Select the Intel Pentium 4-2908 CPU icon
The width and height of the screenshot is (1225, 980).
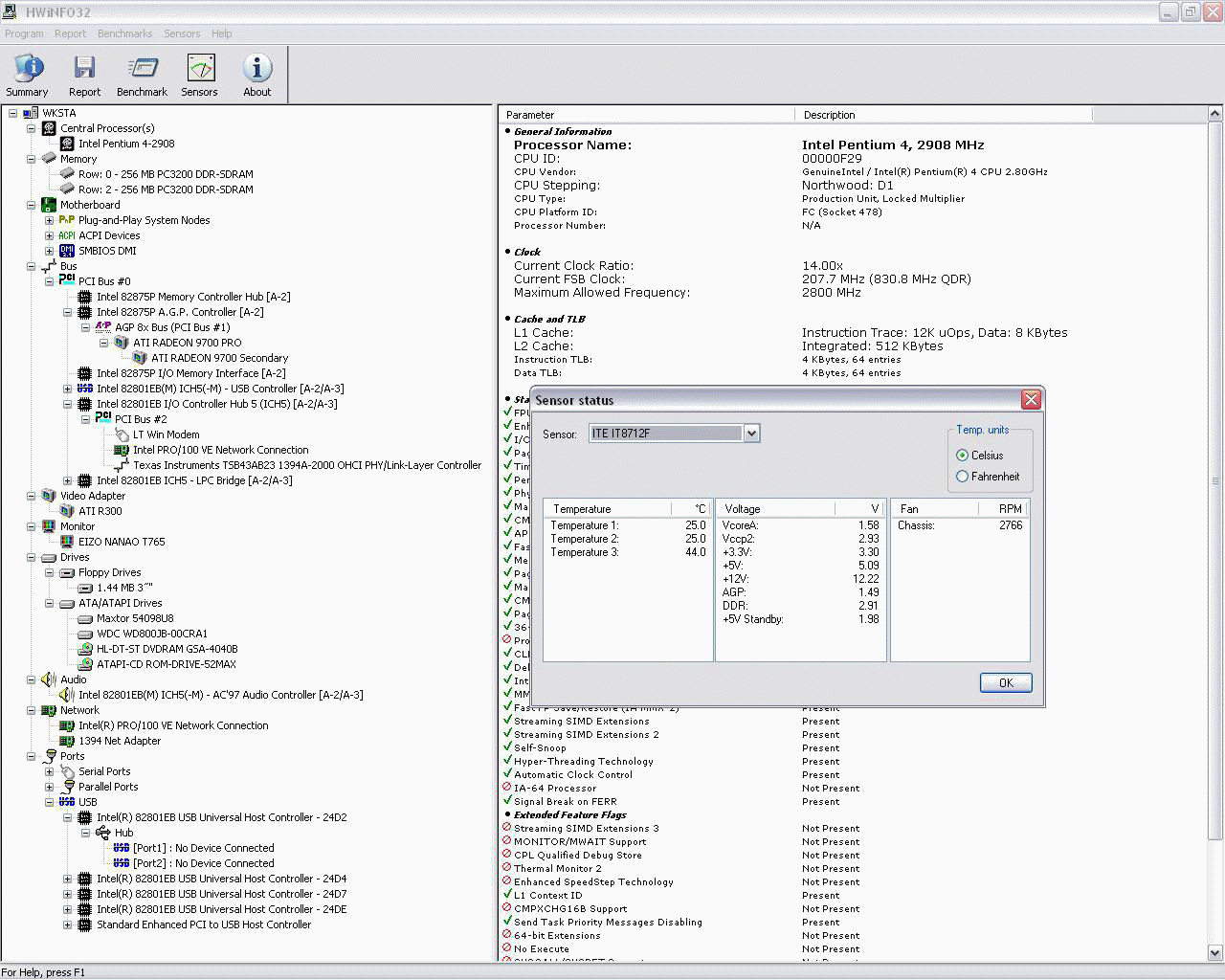click(67, 144)
